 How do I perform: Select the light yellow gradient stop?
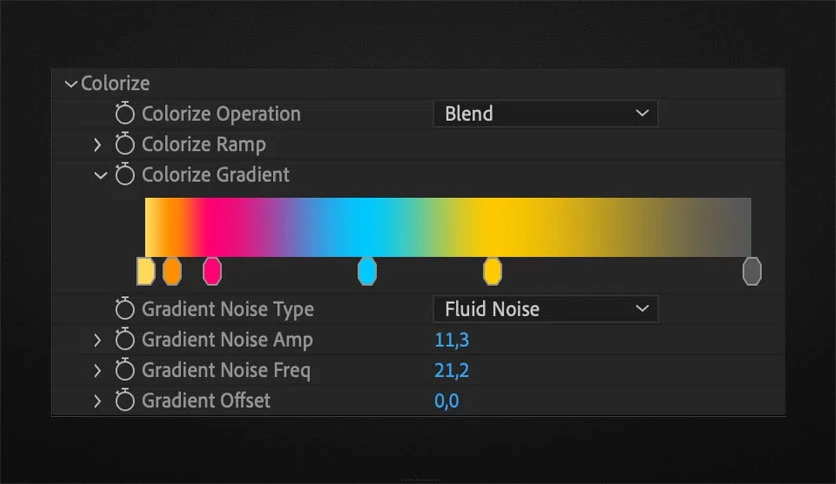coord(146,271)
